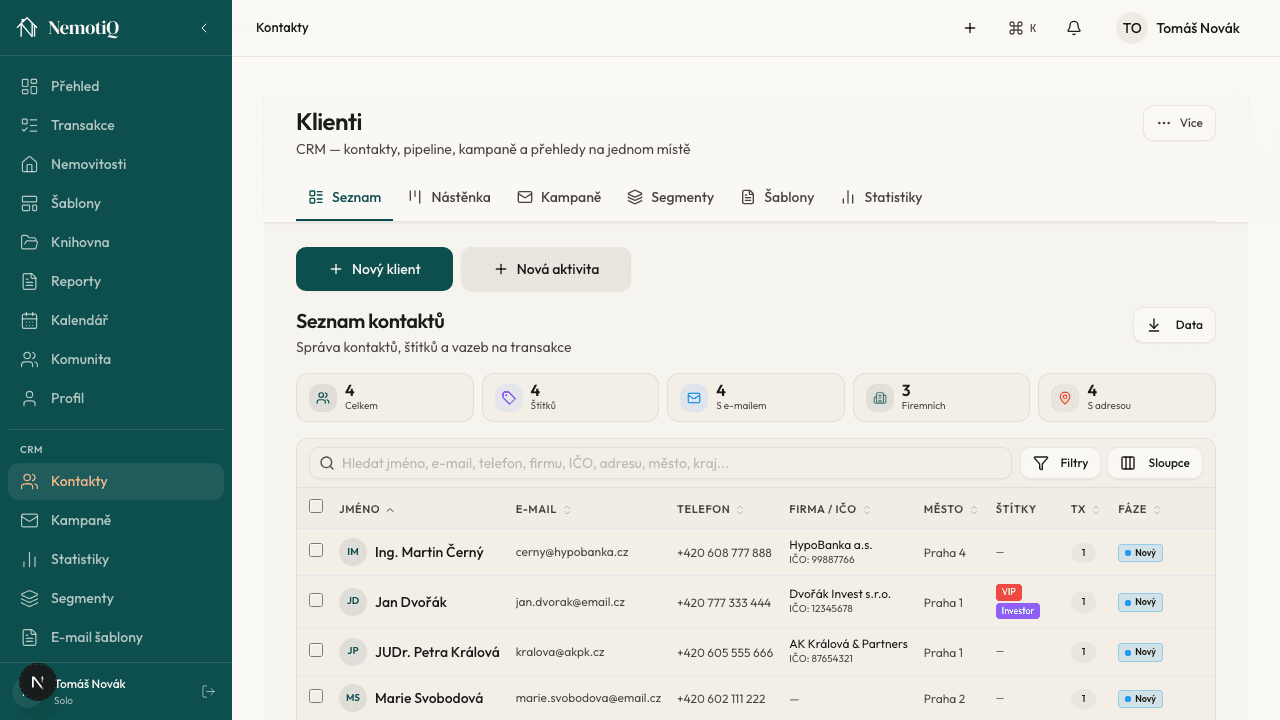This screenshot has width=1280, height=720.
Task: Open the Statistiky item in the sidebar CRM section
Action: [116, 559]
